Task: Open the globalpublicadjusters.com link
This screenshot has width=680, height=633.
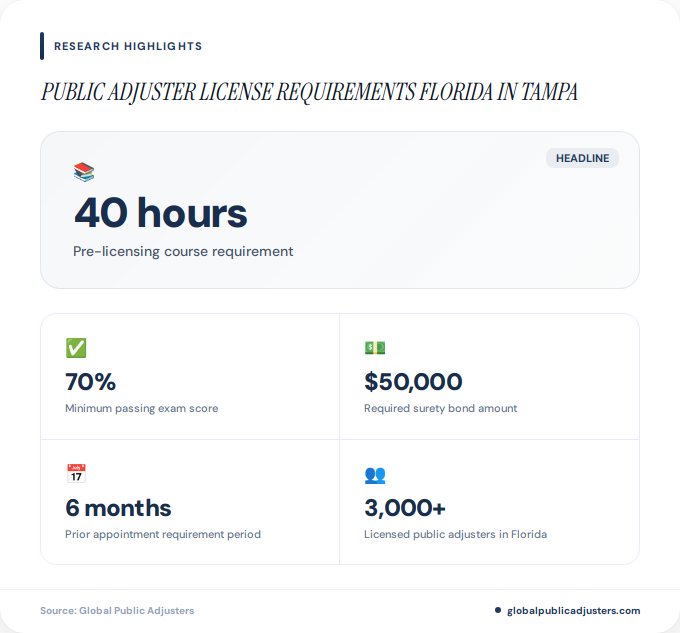Action: [573, 610]
